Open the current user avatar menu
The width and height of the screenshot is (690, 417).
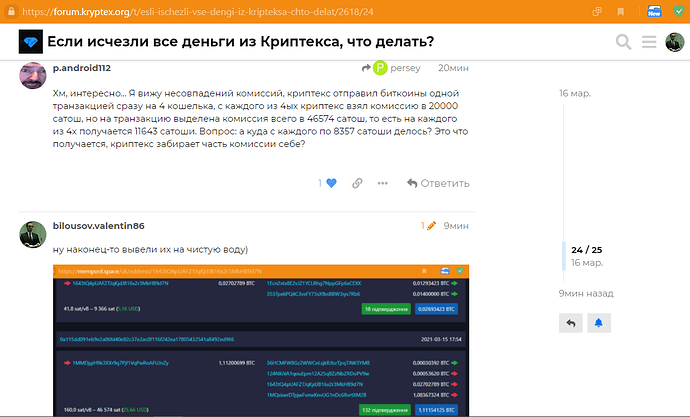(x=675, y=42)
